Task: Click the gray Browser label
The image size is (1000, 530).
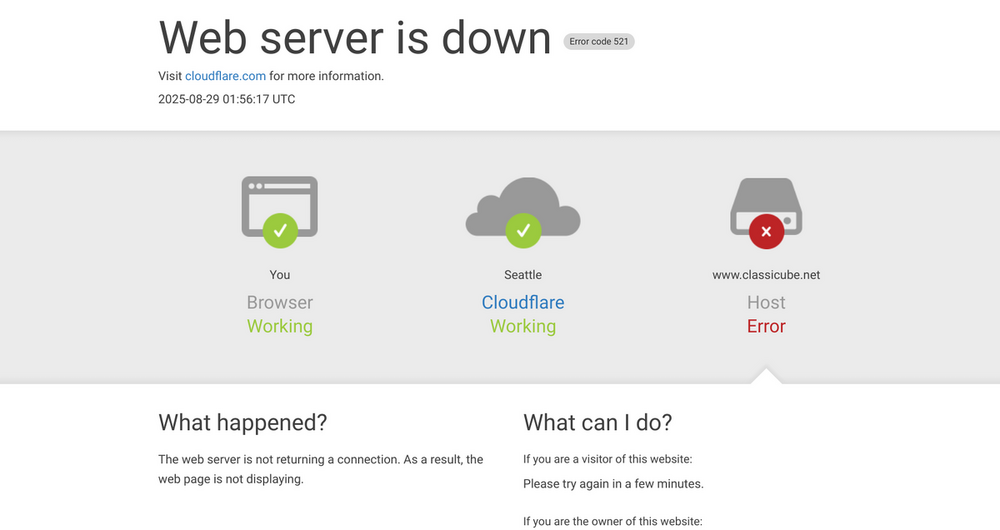Action: point(280,302)
